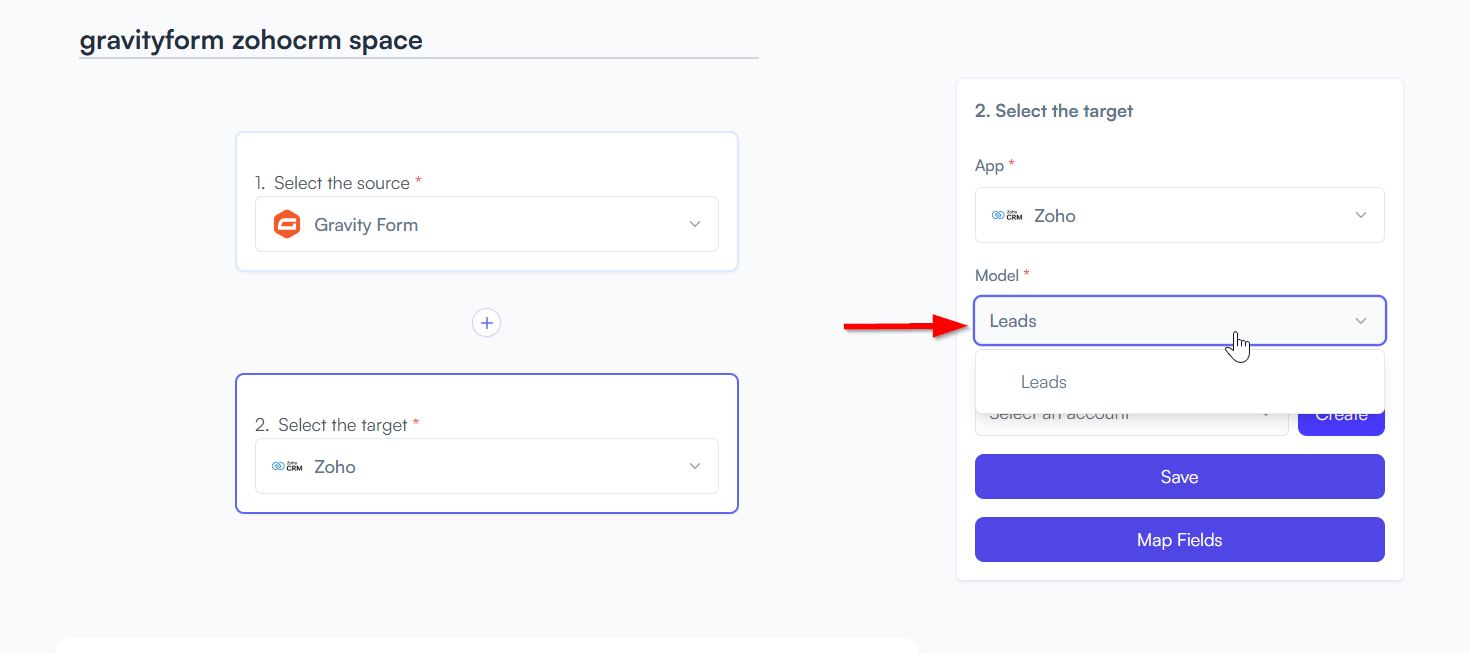Select the Zoho target field in the left card
The width and height of the screenshot is (1470, 653).
[x=487, y=466]
